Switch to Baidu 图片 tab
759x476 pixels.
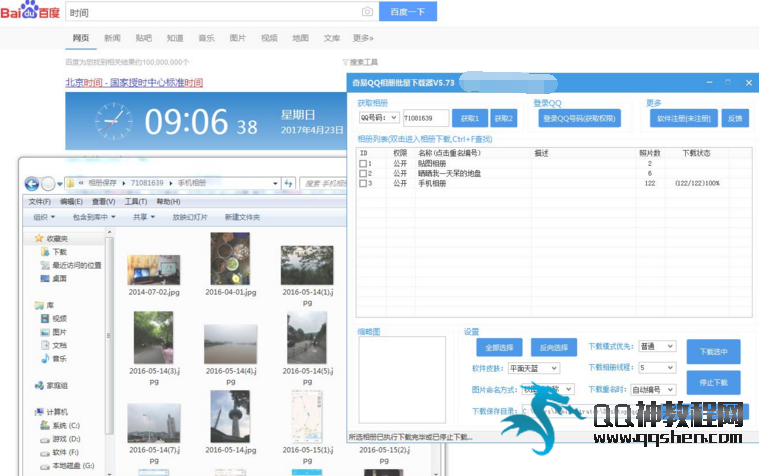pyautogui.click(x=238, y=38)
